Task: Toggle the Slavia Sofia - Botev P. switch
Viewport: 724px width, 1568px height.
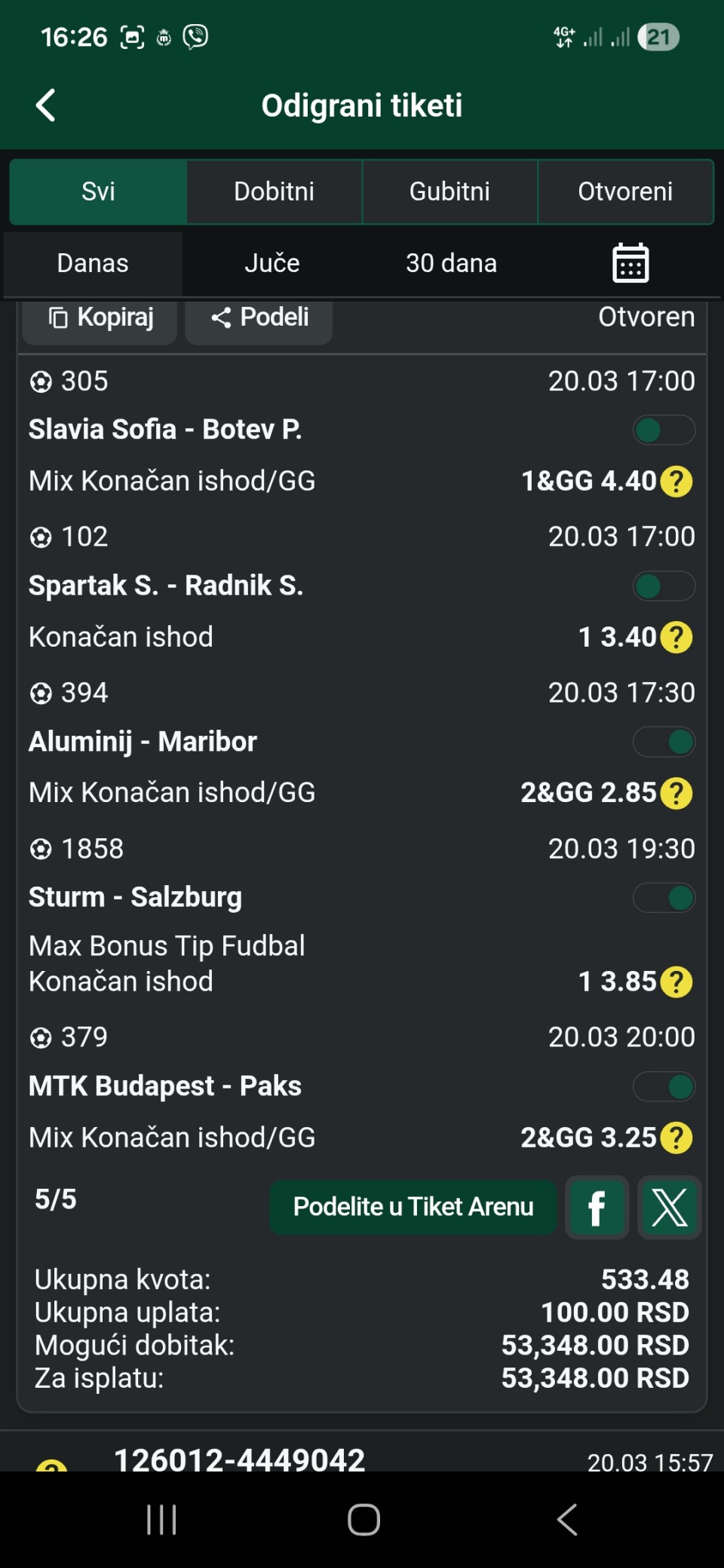Action: [x=664, y=430]
